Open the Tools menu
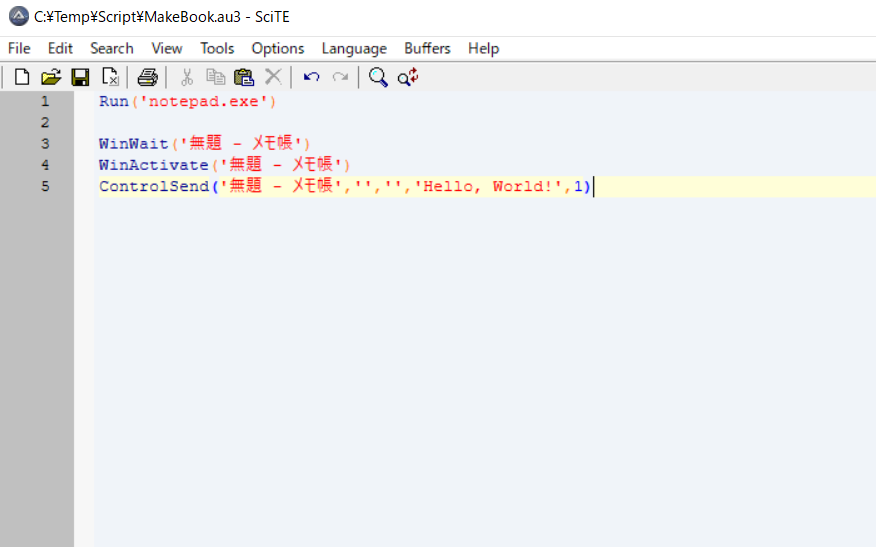This screenshot has height=547, width=876. pyautogui.click(x=217, y=48)
